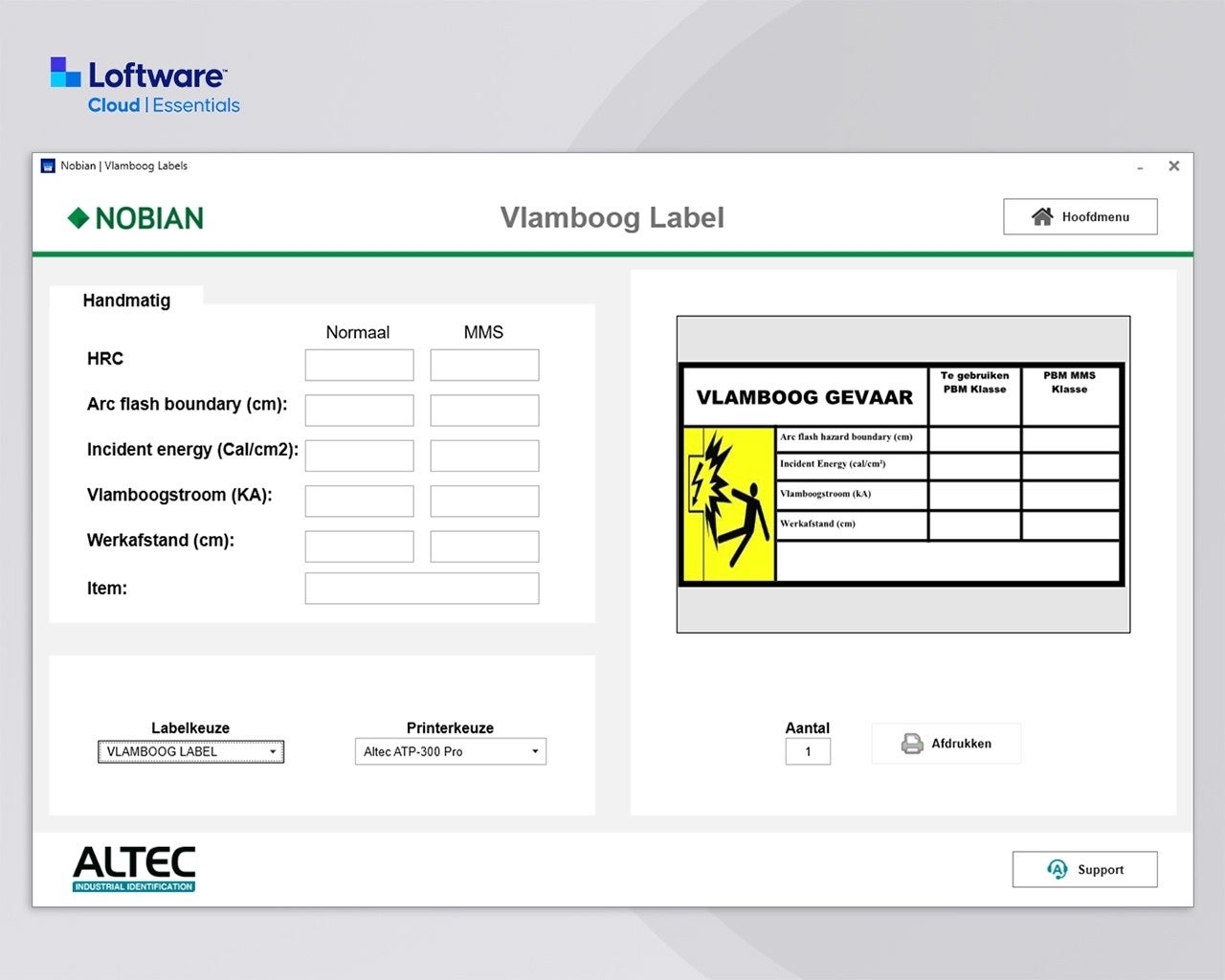Select the Handmatig tab
Viewport: 1225px width, 980px height.
[x=126, y=301]
